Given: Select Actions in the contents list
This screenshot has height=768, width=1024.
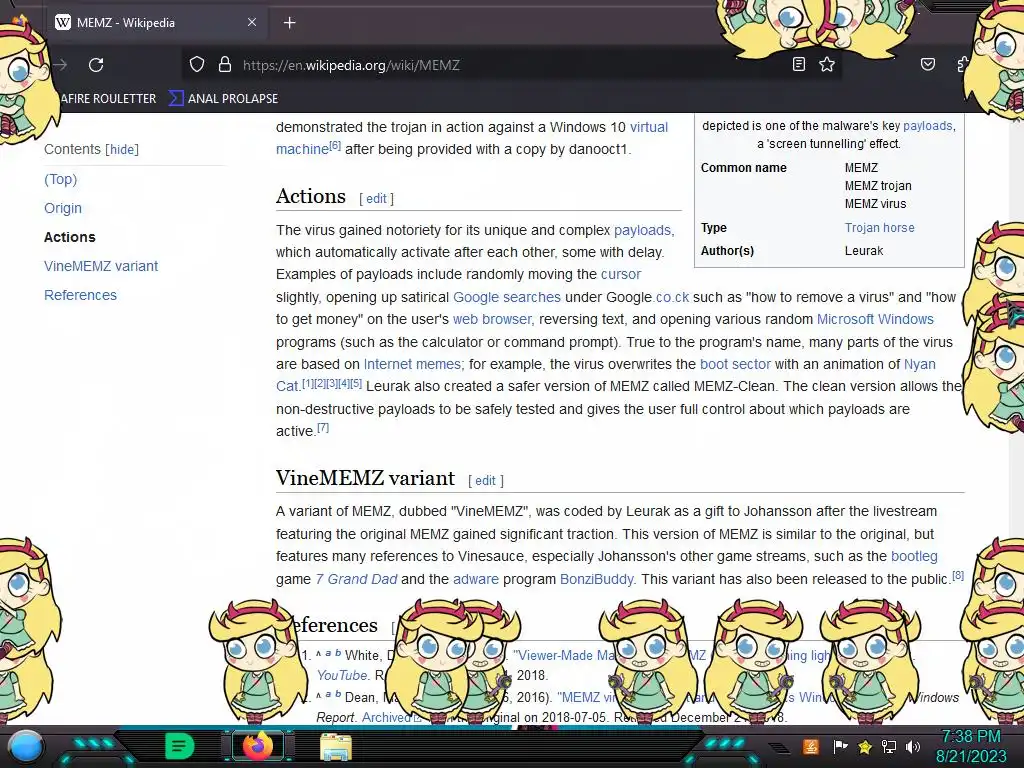Looking at the screenshot, I should tap(70, 237).
